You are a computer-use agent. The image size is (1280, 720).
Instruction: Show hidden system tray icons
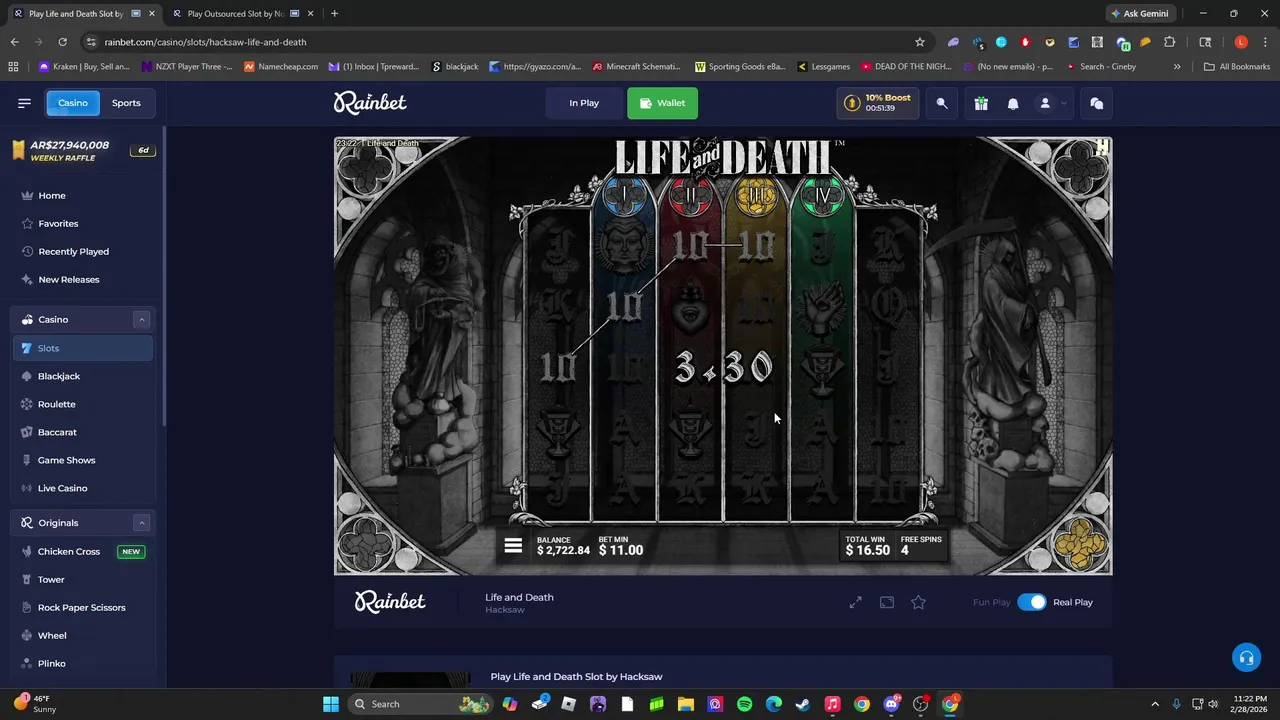(1155, 704)
